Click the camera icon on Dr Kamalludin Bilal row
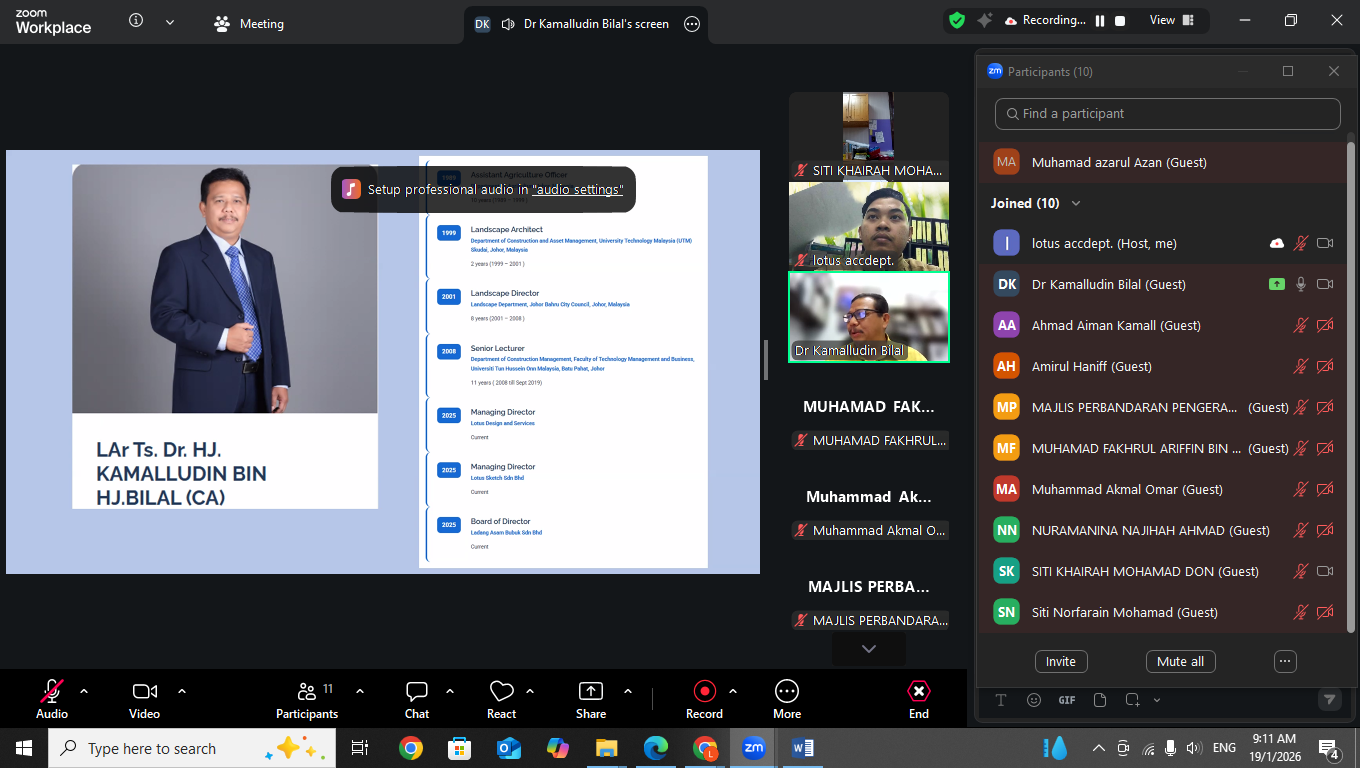The height and width of the screenshot is (768, 1360). pos(1325,284)
